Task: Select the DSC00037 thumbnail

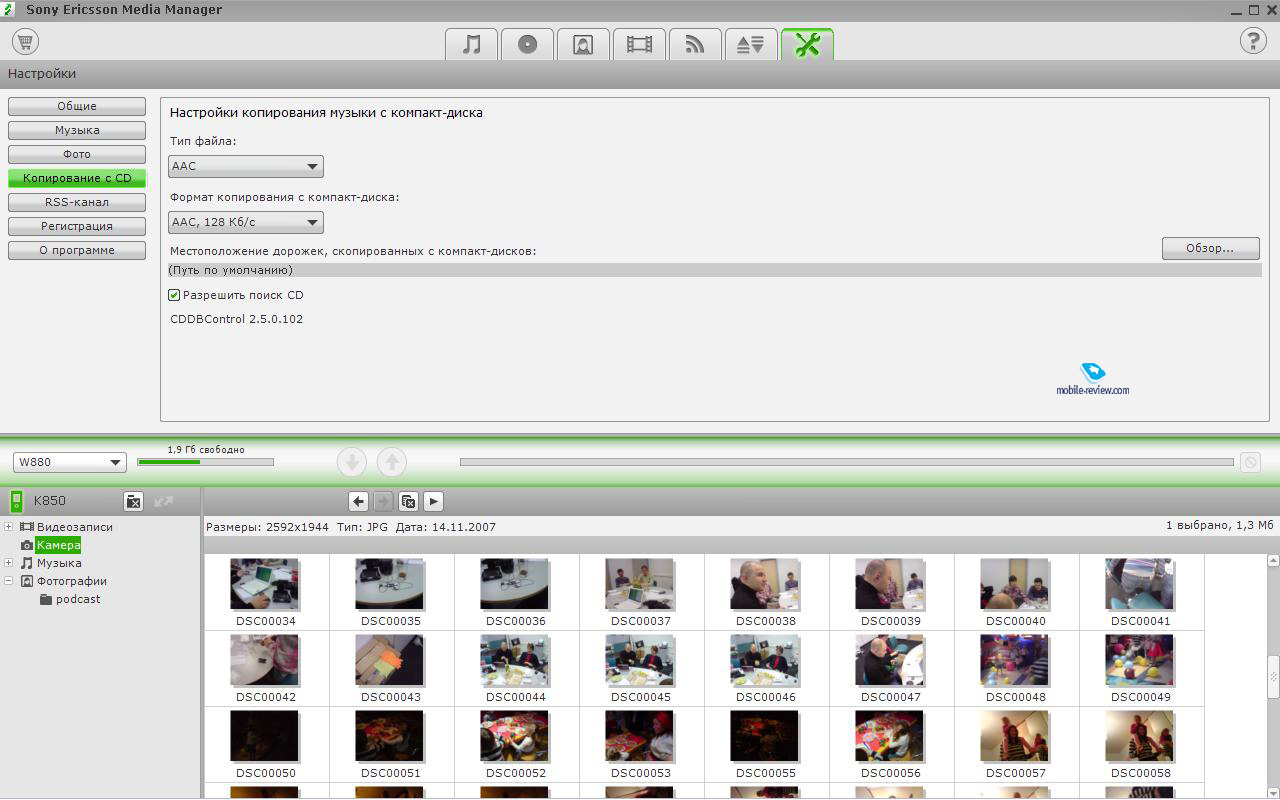Action: coord(640,584)
